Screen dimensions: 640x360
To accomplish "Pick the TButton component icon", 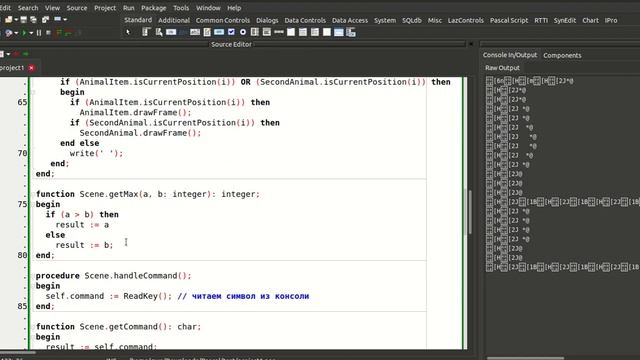I will [171, 32].
